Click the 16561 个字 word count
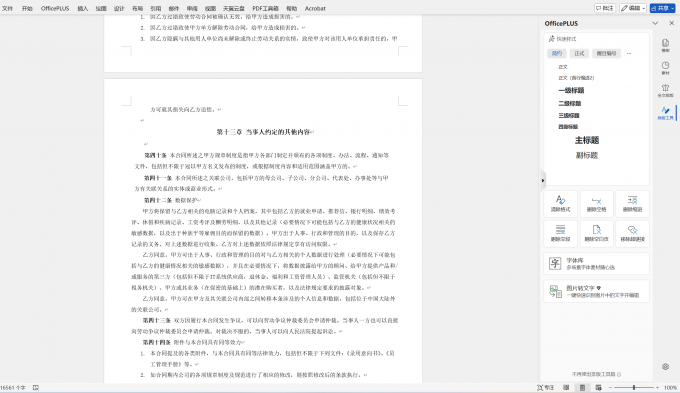Viewport: 680px width, 393px height. (x=13, y=387)
